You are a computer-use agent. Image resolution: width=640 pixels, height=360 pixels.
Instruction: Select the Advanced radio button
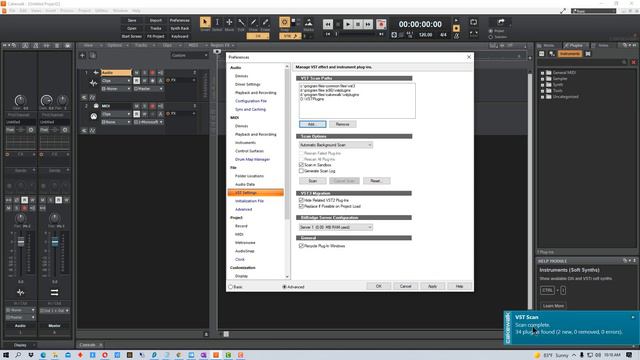[x=284, y=287]
